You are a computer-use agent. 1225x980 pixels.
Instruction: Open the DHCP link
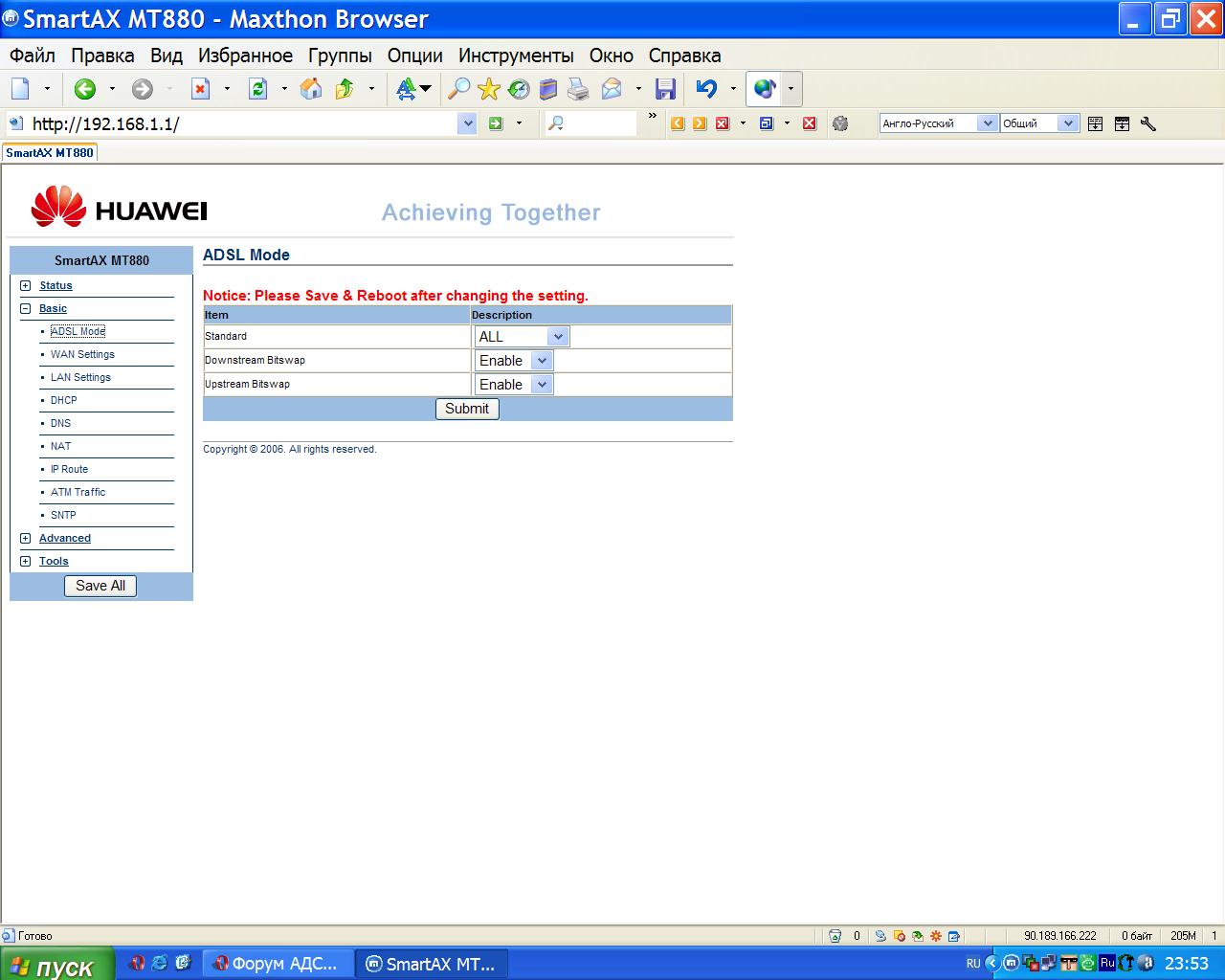[64, 400]
